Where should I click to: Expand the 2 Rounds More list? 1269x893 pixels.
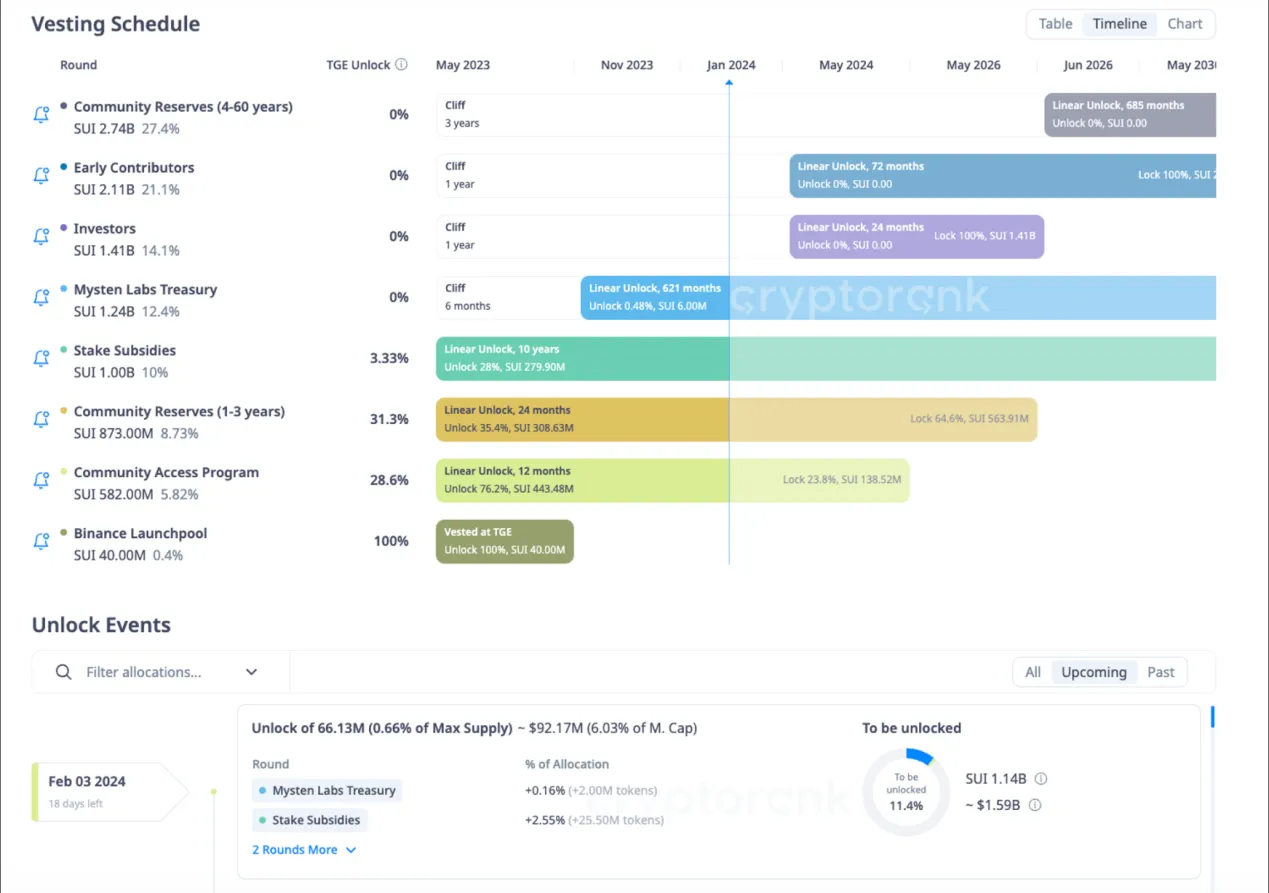tap(304, 850)
